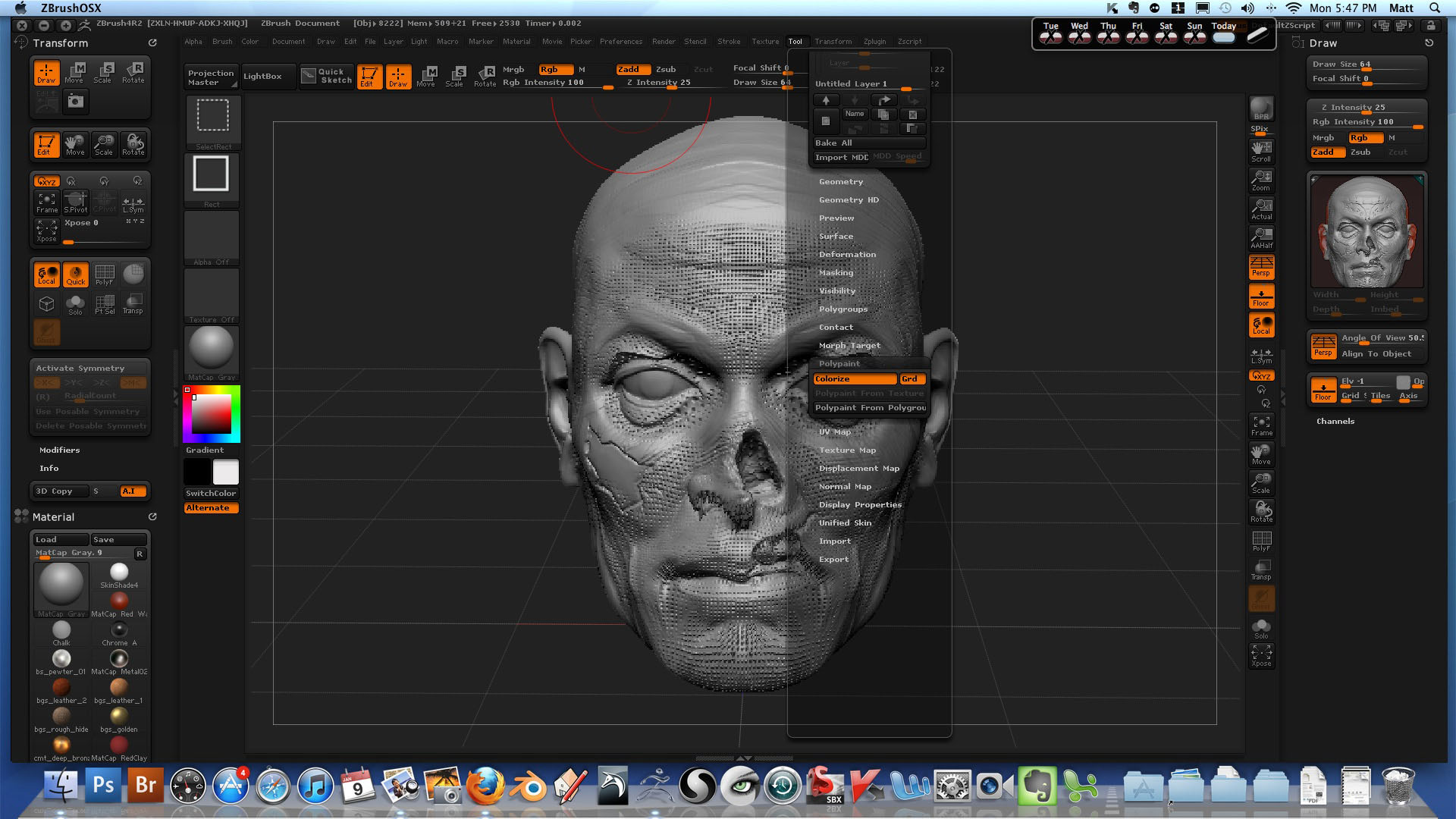Select the SkinShade4 material thumbnail
1456x819 pixels.
pyautogui.click(x=119, y=574)
